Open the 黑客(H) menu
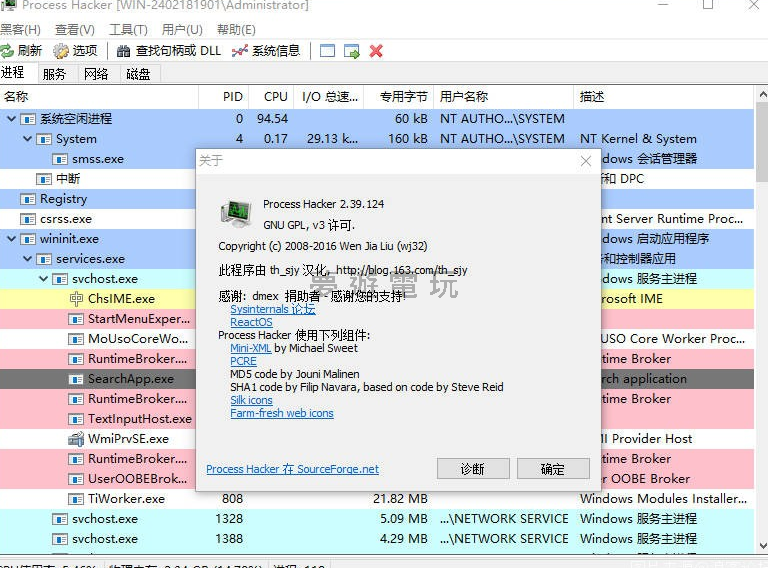Viewport: 768px width, 568px height. point(20,30)
